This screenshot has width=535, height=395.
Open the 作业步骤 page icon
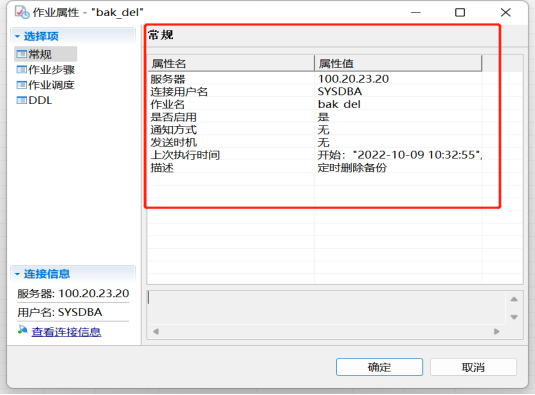click(21, 70)
